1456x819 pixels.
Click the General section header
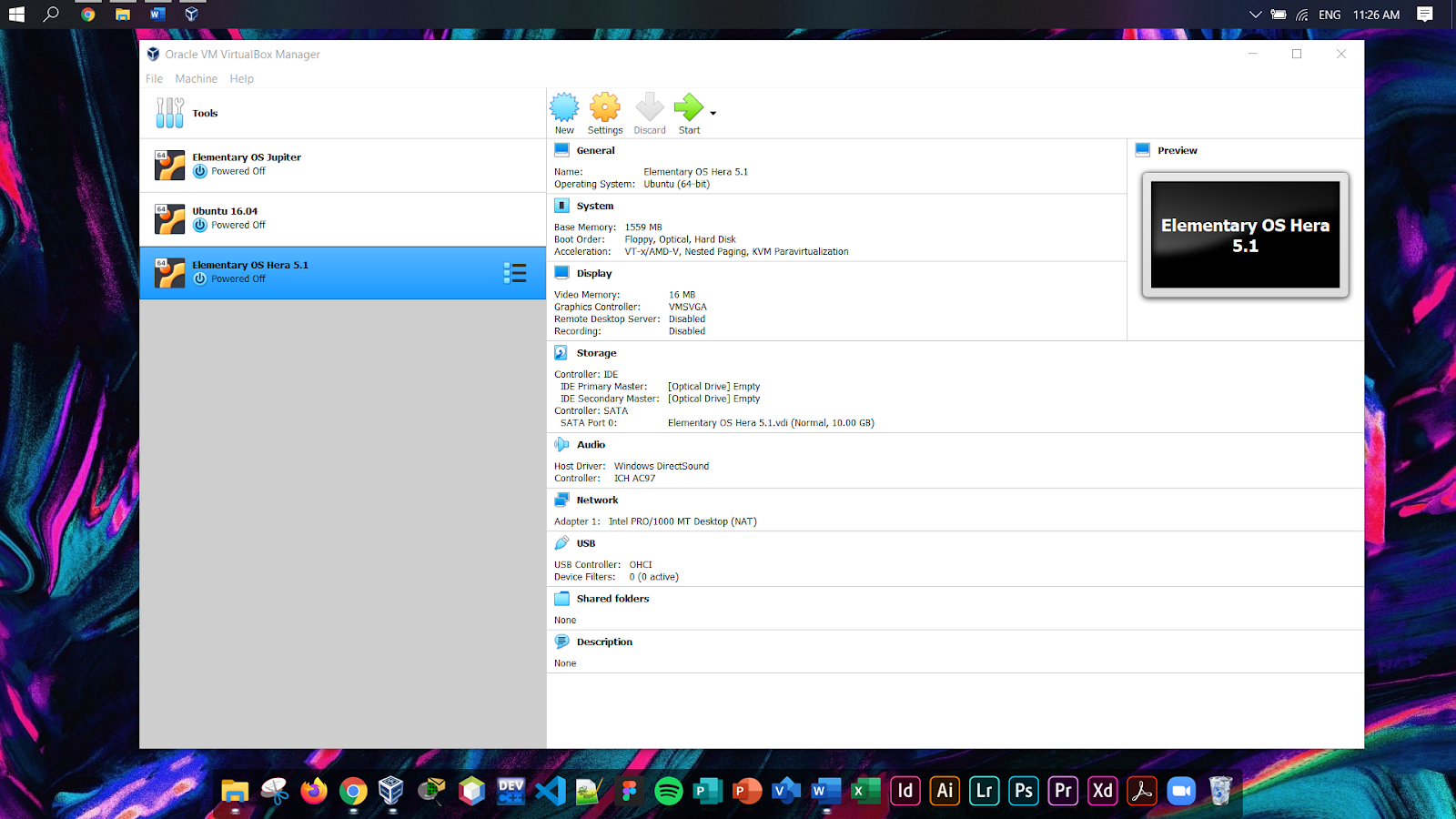point(596,151)
